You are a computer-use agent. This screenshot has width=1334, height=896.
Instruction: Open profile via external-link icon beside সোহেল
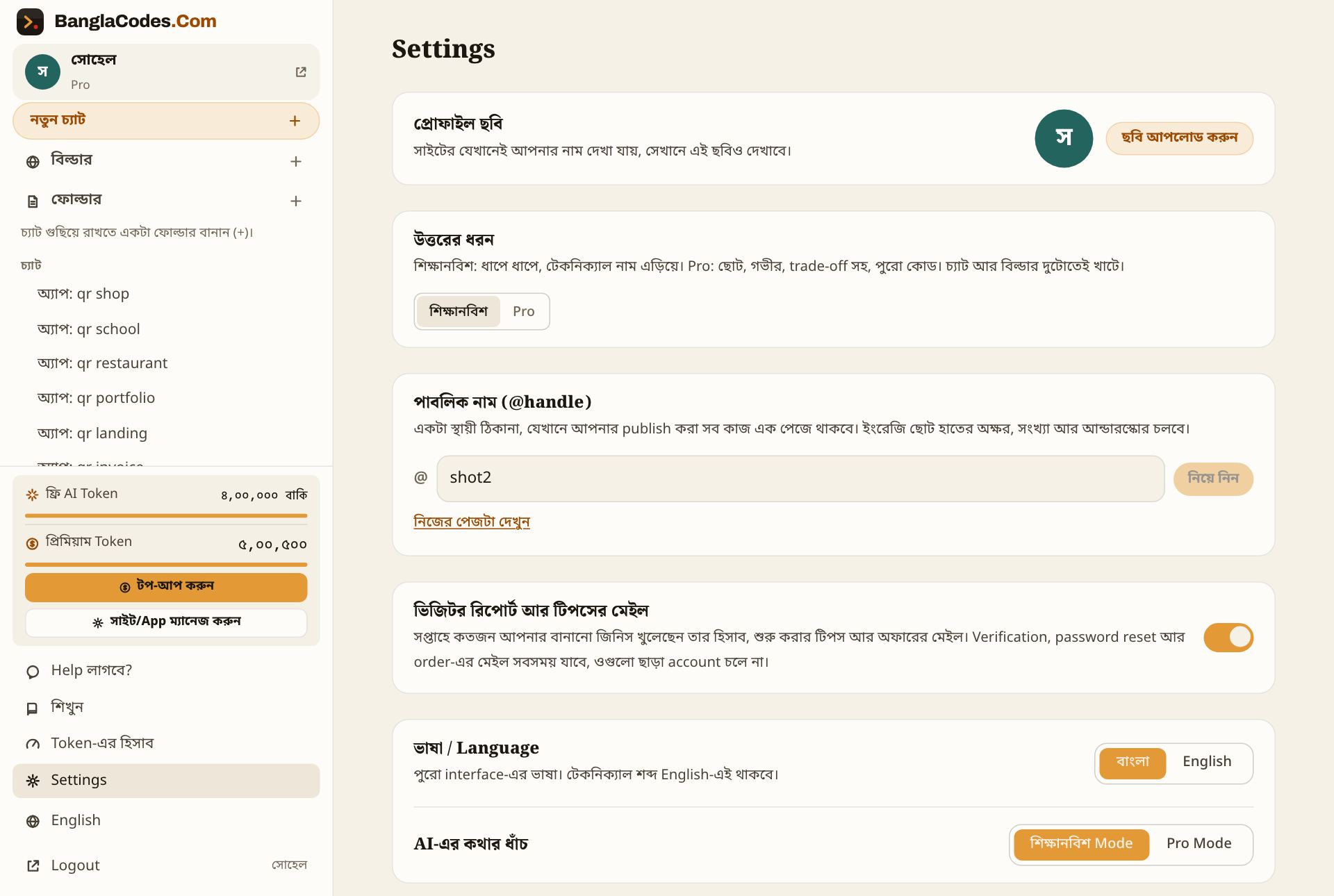coord(301,72)
